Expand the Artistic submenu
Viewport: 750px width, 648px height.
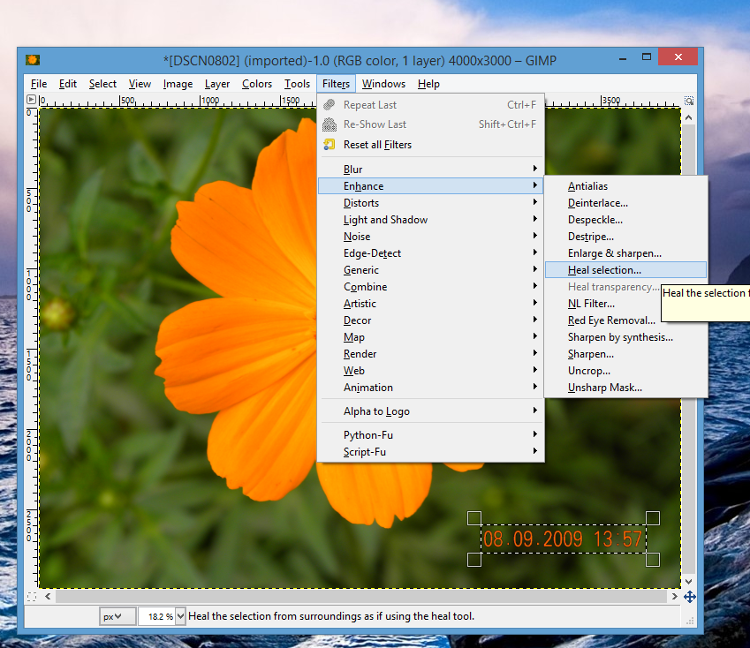(430, 303)
